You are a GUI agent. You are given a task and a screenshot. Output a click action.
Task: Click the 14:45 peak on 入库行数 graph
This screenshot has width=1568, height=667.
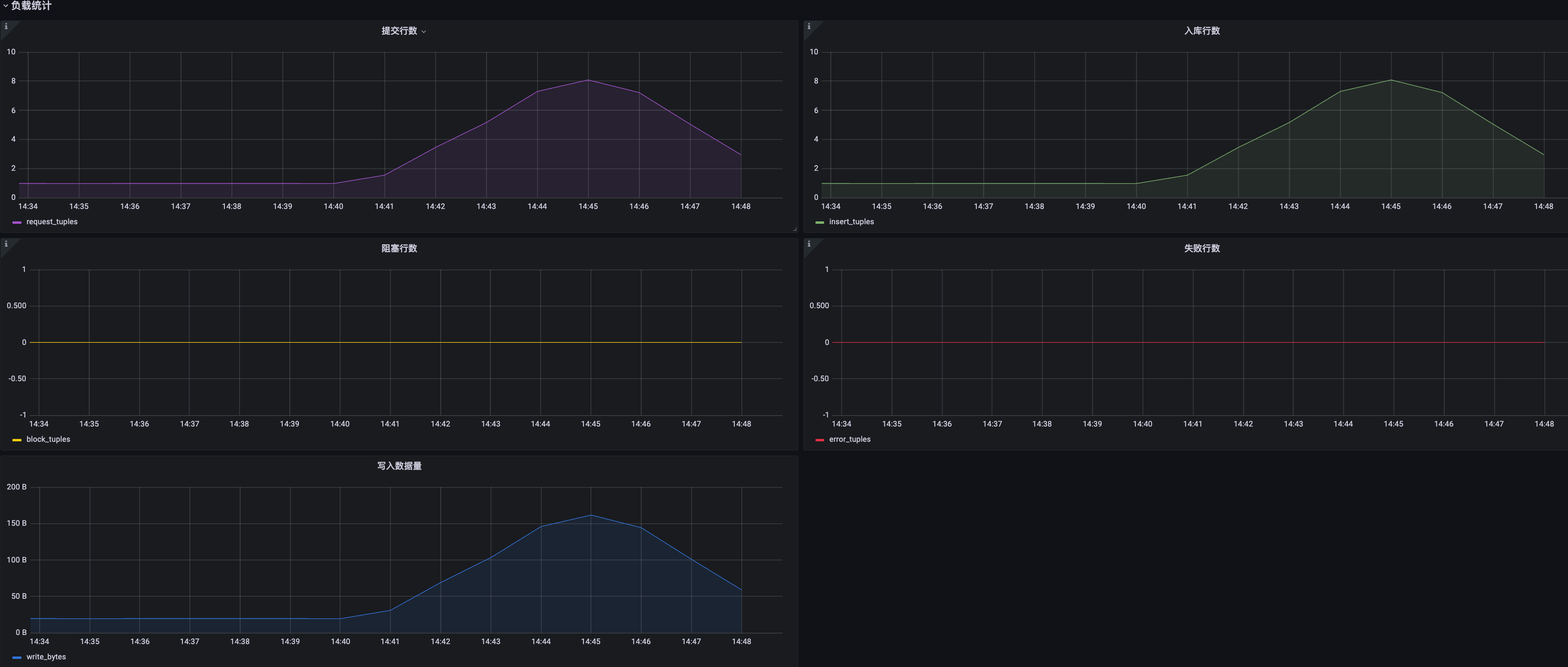pyautogui.click(x=1391, y=80)
